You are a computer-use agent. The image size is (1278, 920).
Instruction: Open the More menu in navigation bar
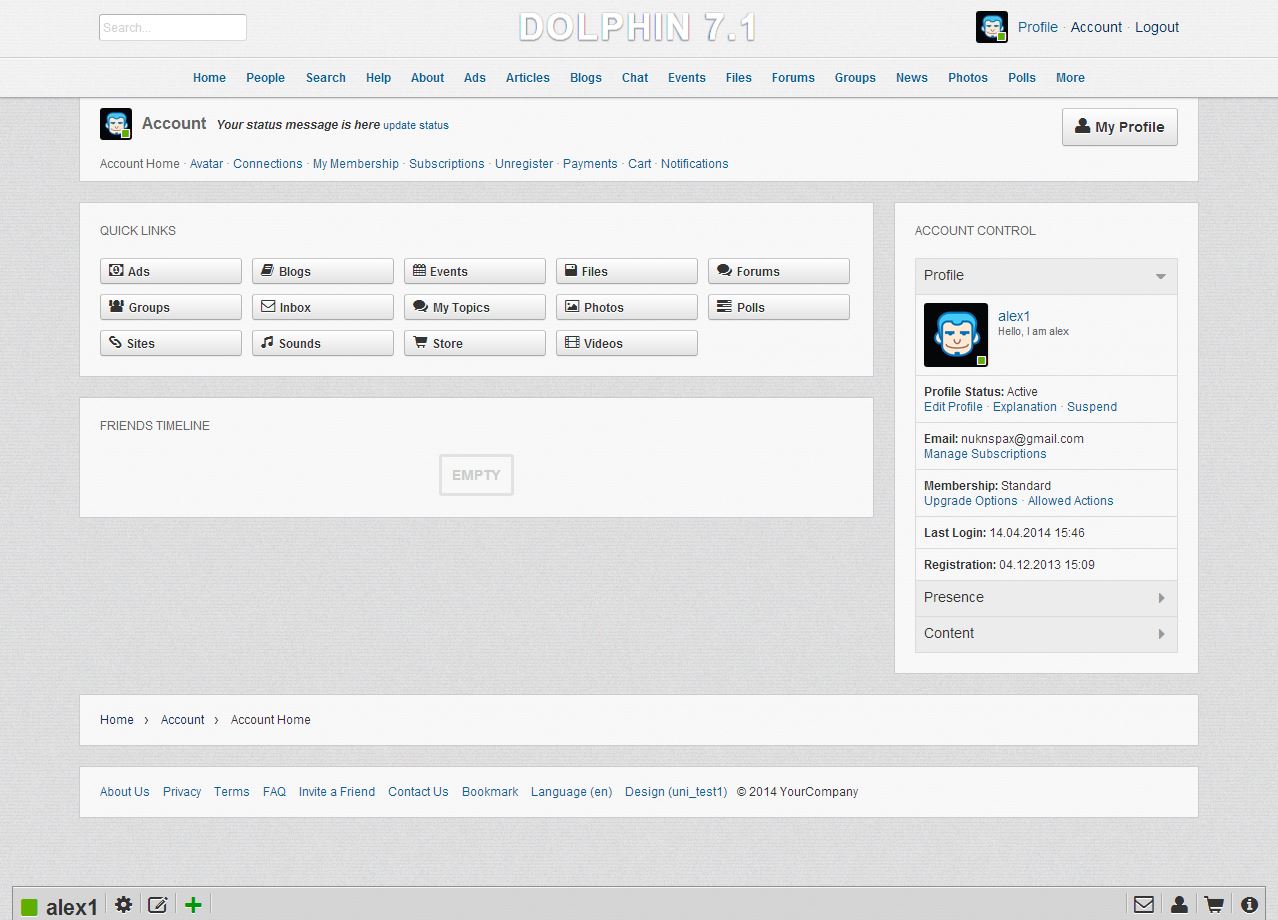[x=1070, y=78]
